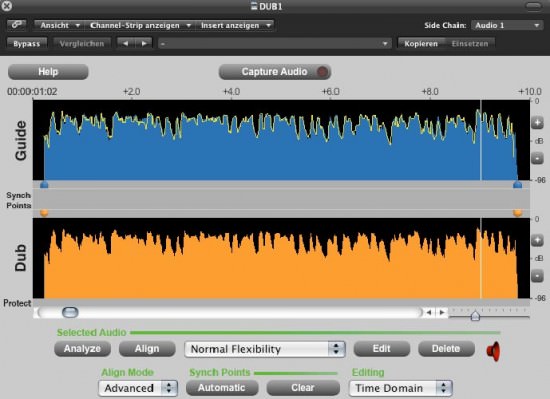Open the Ansicht dropdown menu
This screenshot has width=550, height=399.
(x=59, y=25)
